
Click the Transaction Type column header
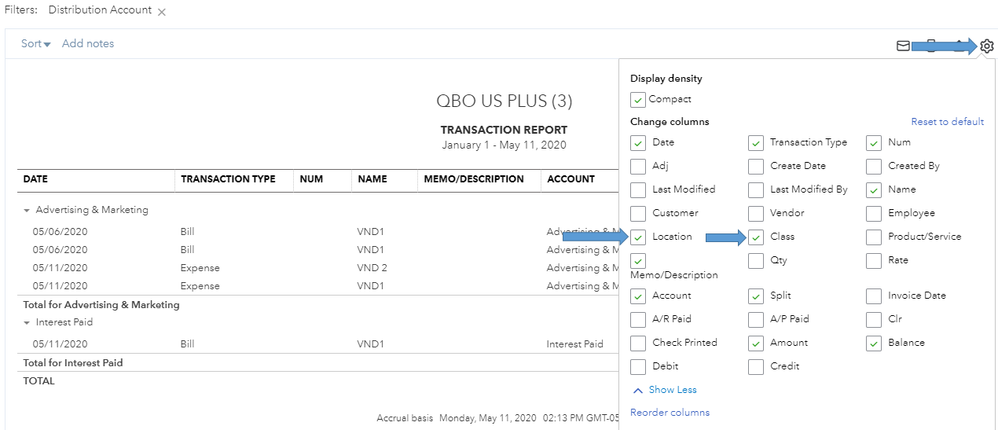pos(228,179)
